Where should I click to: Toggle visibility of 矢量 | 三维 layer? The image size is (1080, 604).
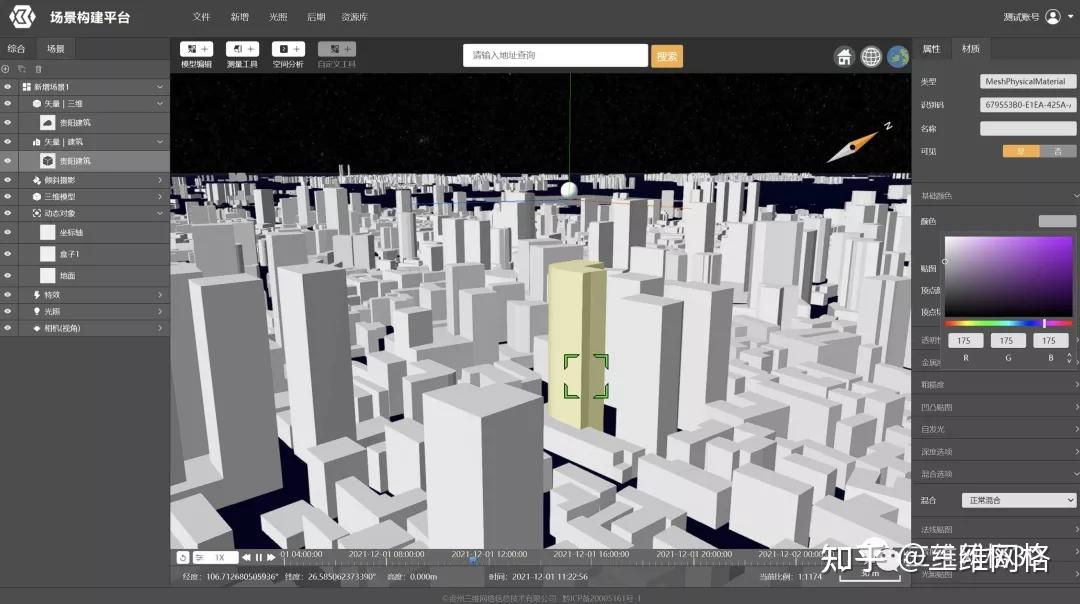(8, 103)
